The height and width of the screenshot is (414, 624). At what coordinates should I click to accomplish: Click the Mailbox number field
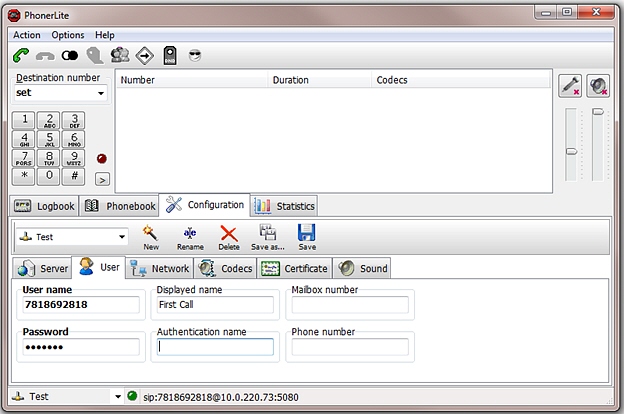[x=350, y=305]
